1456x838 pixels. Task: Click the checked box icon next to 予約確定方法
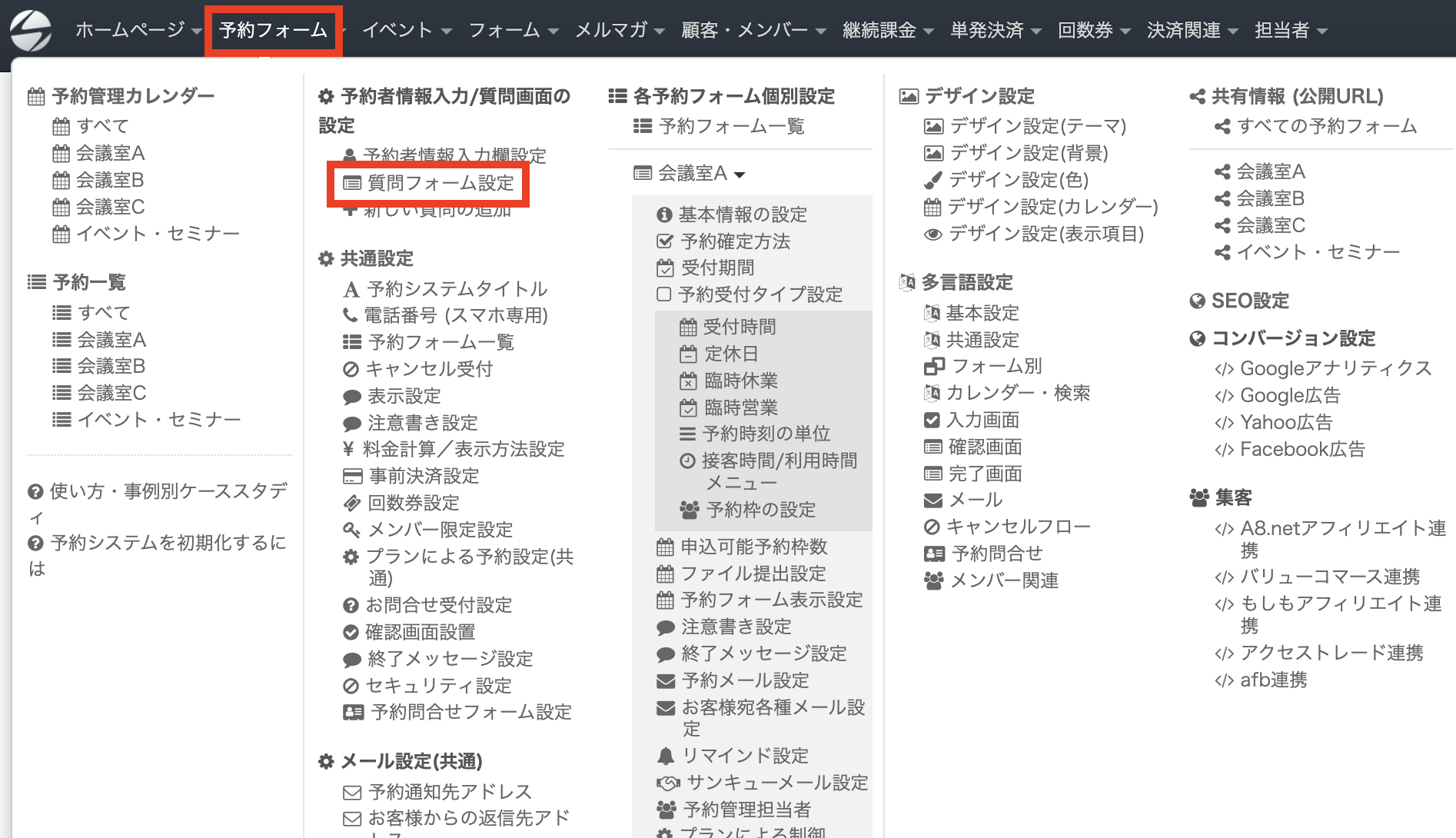pos(665,241)
